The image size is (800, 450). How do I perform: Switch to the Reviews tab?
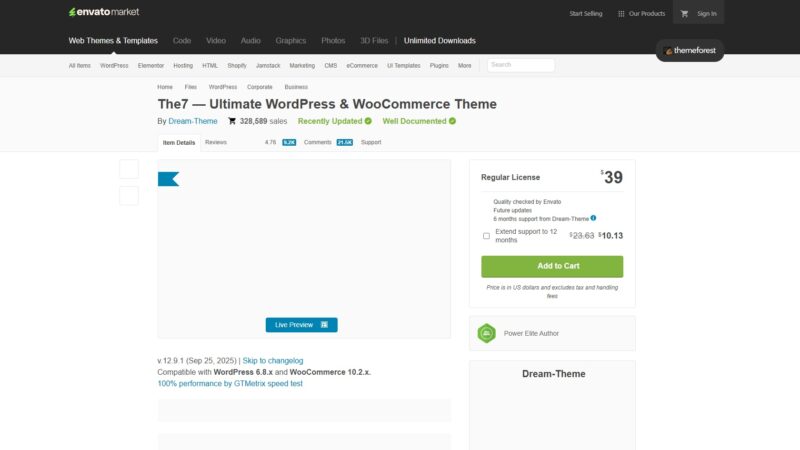216,142
